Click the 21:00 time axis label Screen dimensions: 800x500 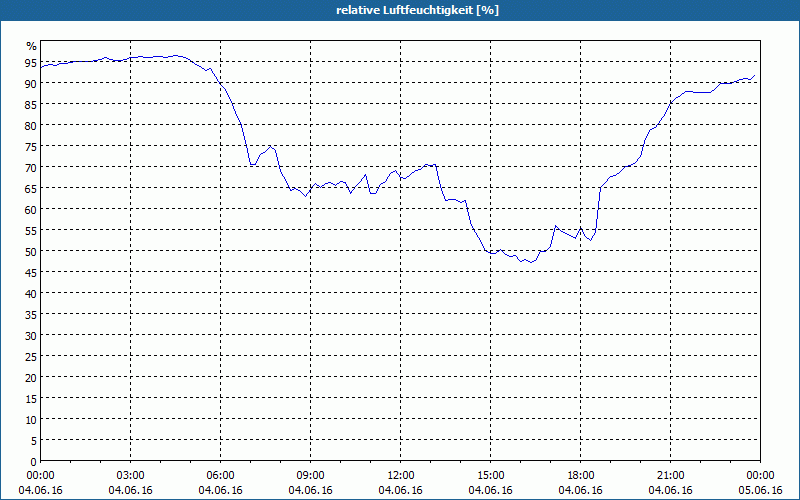tap(670, 476)
